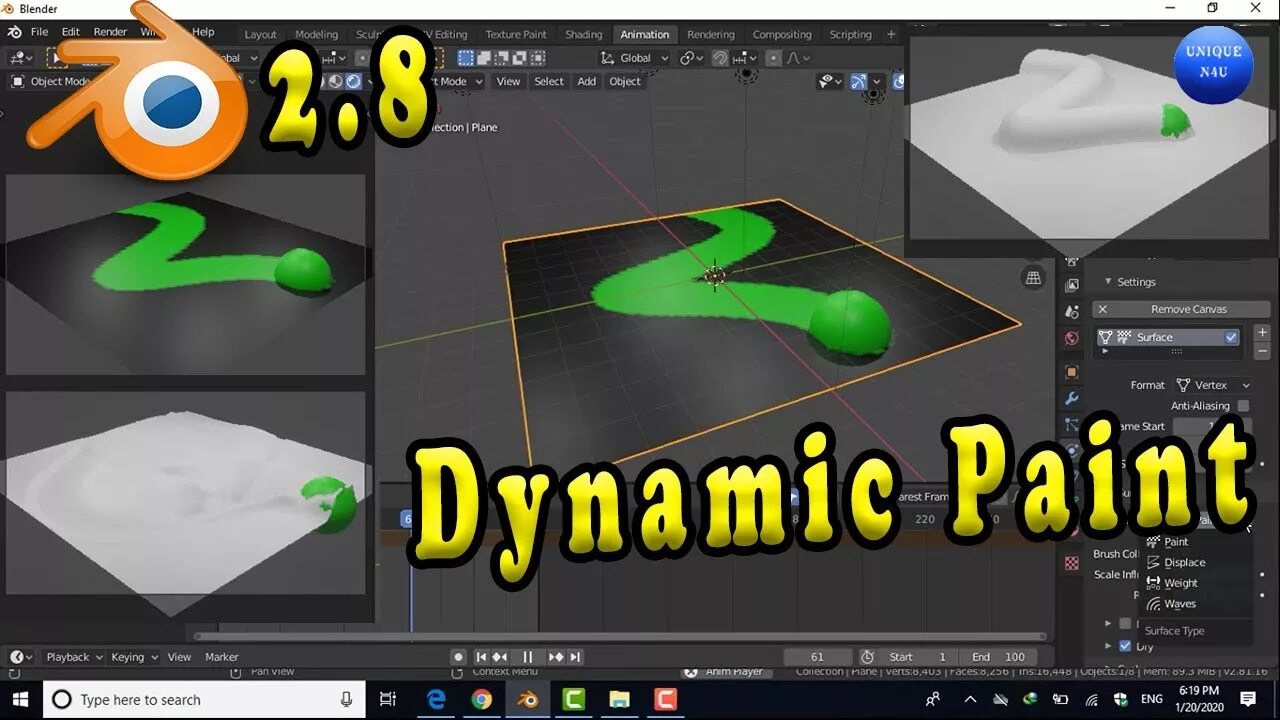
Task: Uncheck the Dry checkbox
Action: [x=1125, y=646]
